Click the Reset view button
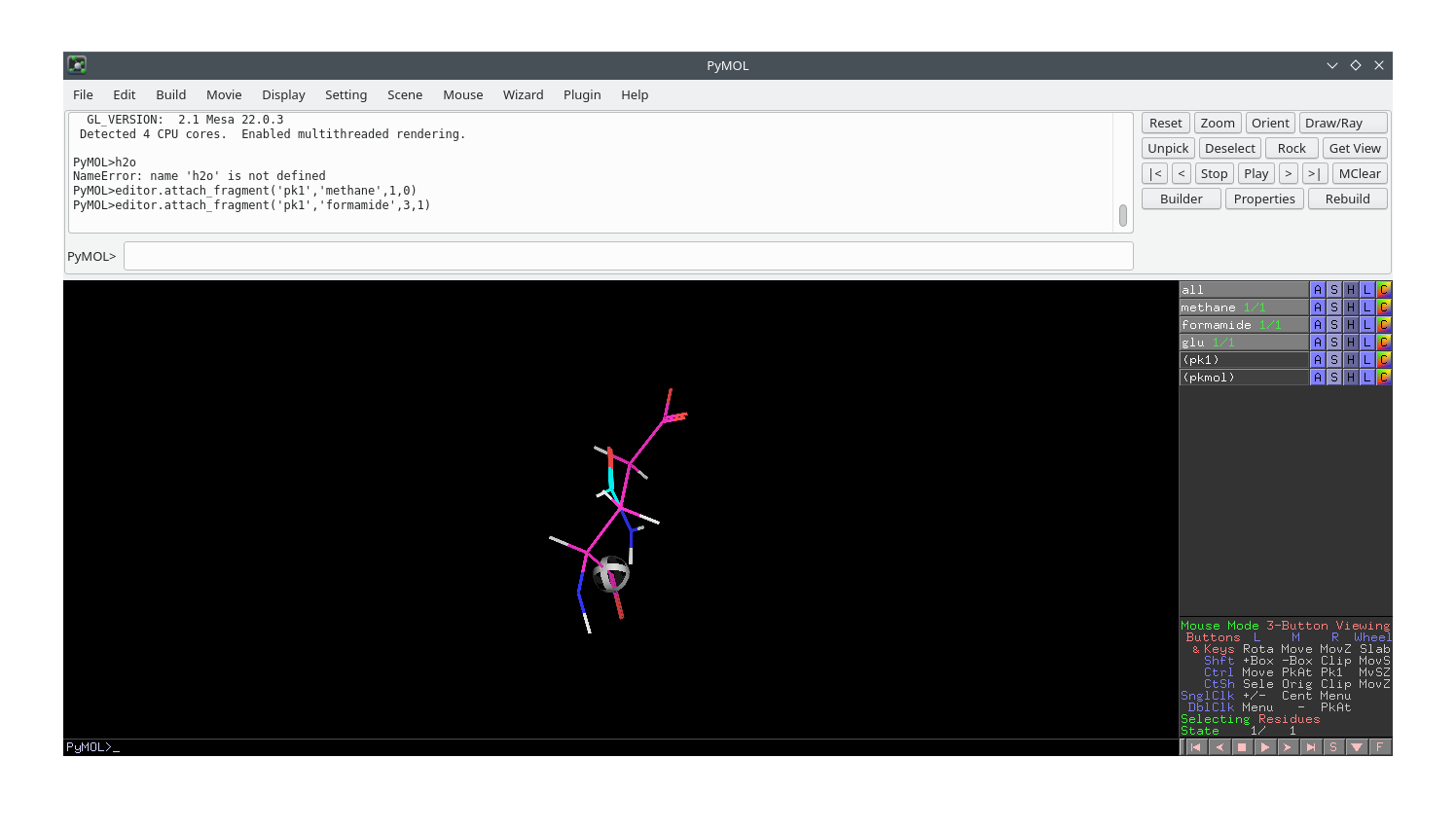 point(1165,123)
